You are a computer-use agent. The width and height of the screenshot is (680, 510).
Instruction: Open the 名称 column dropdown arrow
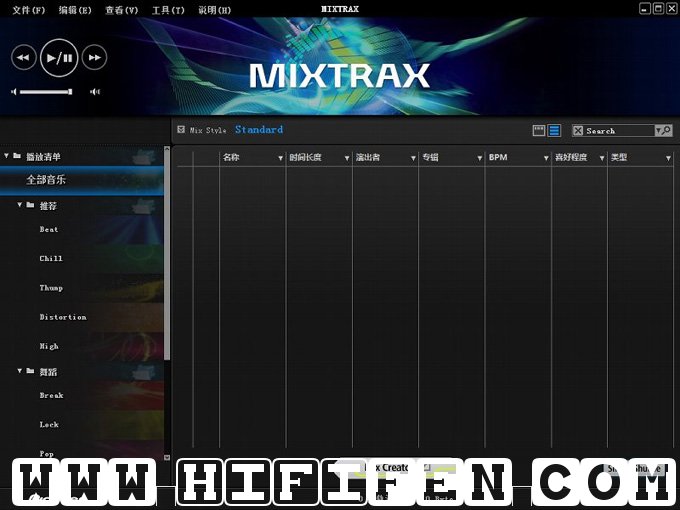281,158
